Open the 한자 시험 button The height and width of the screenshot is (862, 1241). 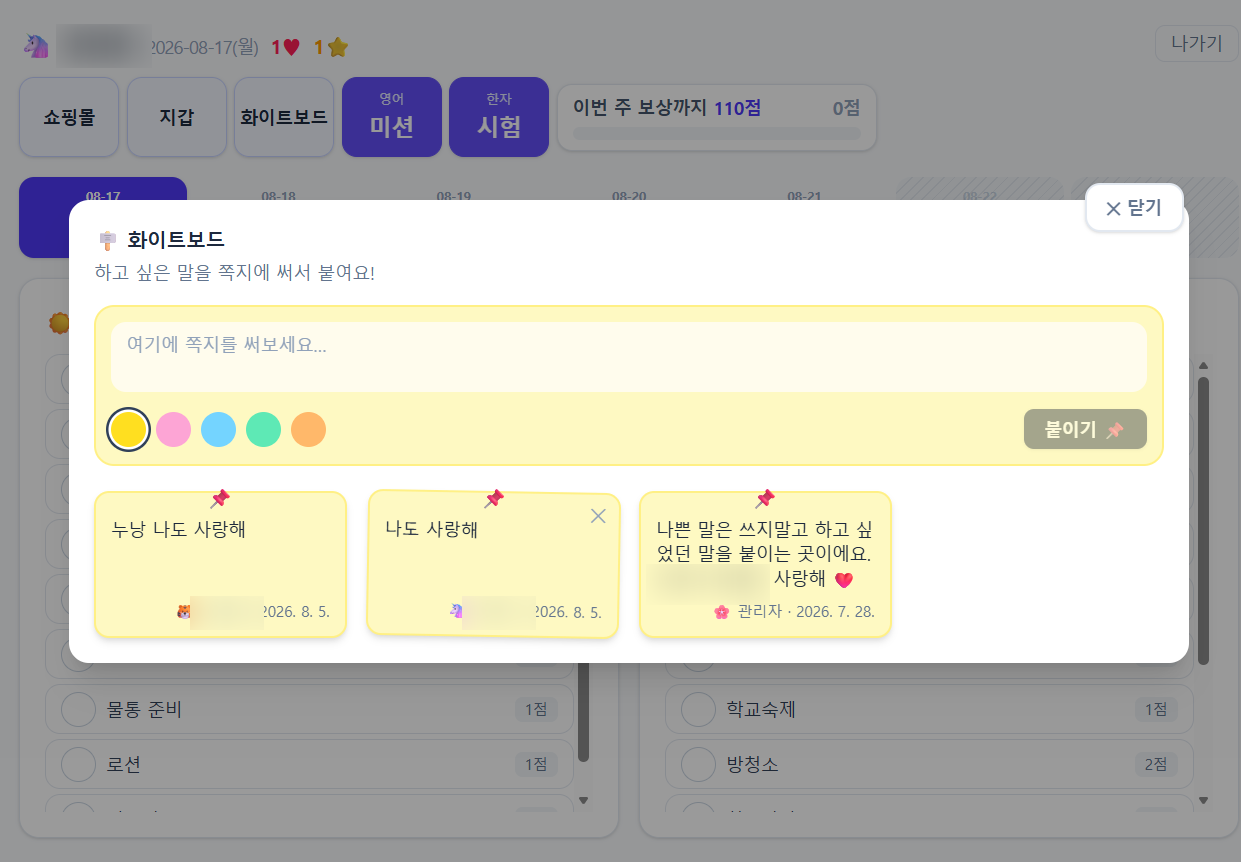tap(499, 117)
